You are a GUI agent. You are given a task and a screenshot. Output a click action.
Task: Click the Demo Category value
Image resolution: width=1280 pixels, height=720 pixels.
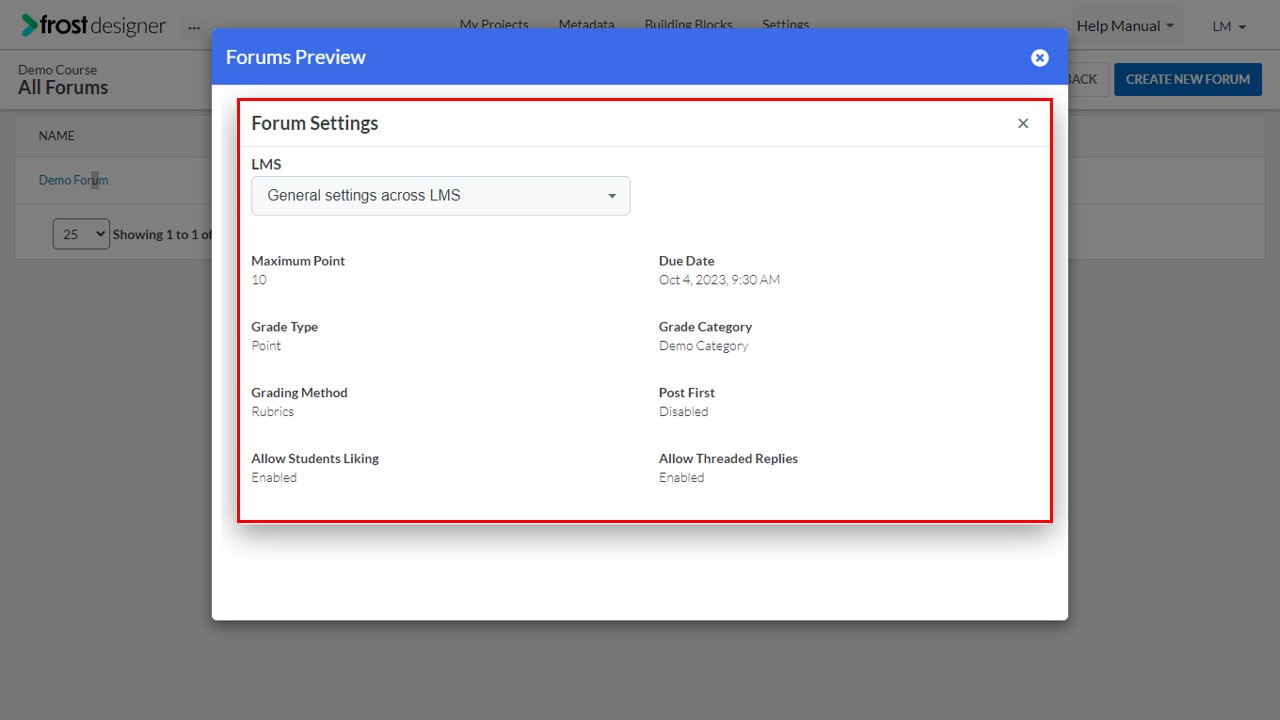click(703, 346)
